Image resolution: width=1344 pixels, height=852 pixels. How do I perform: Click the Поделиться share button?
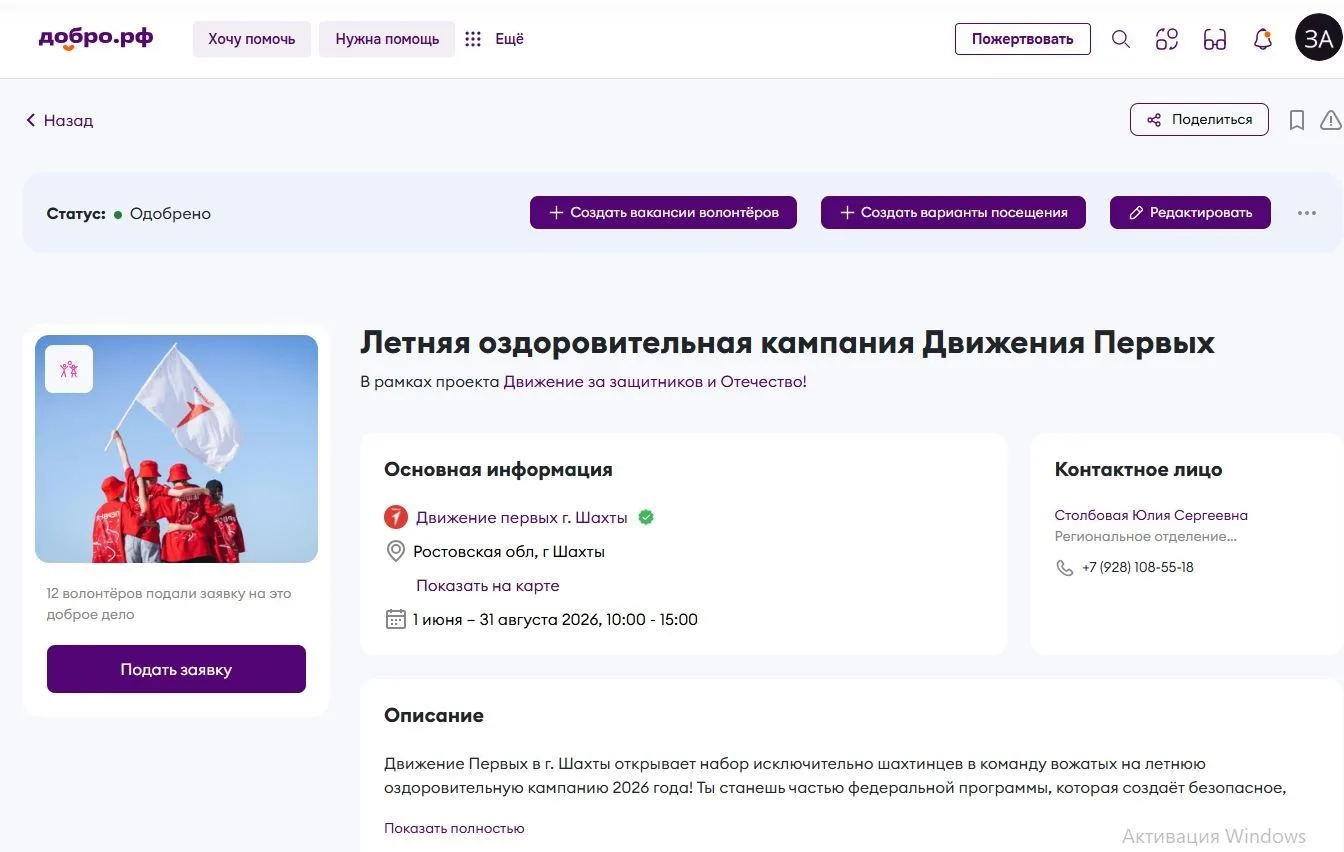(x=1199, y=120)
